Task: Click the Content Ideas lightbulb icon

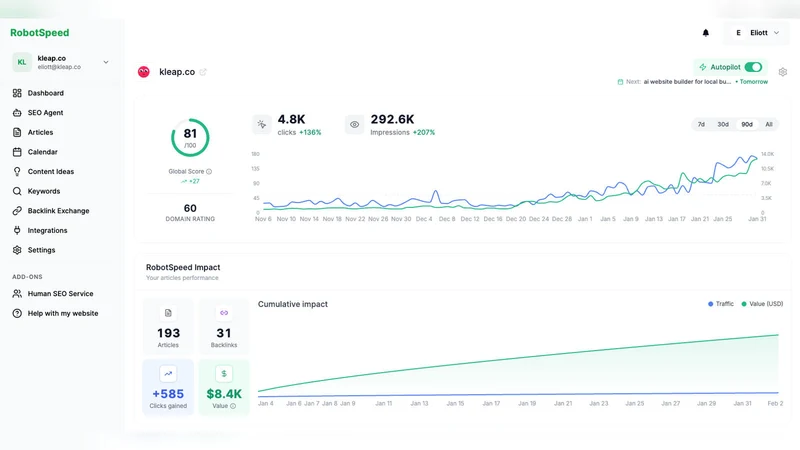Action: pos(17,171)
